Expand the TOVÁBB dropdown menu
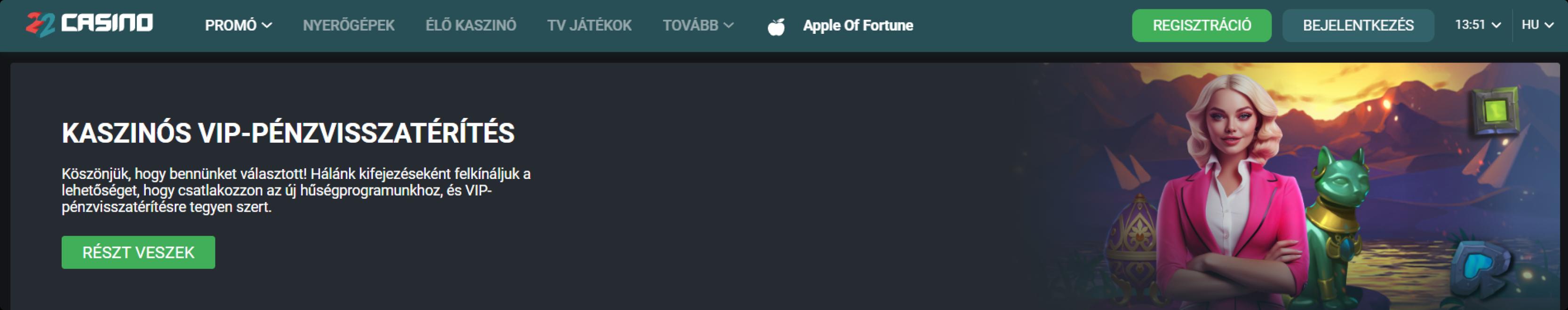1568x310 pixels. (698, 25)
